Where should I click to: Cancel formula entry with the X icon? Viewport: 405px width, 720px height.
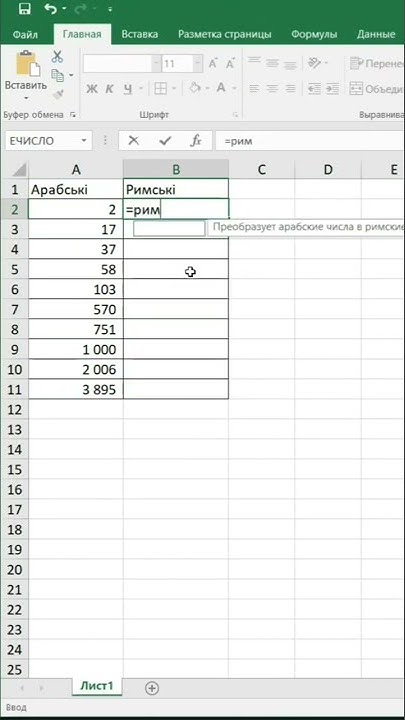click(134, 141)
